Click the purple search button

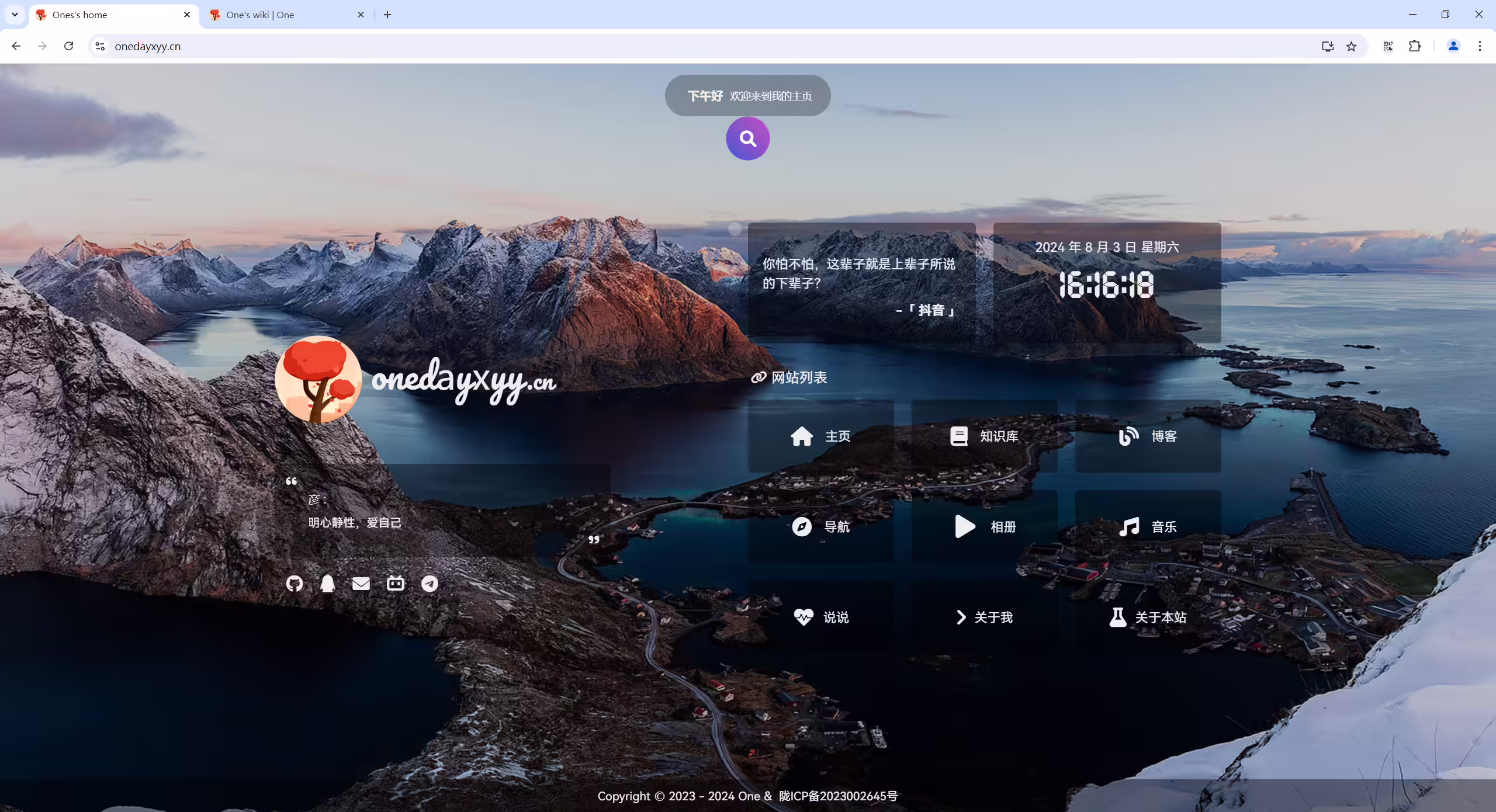[x=747, y=138]
